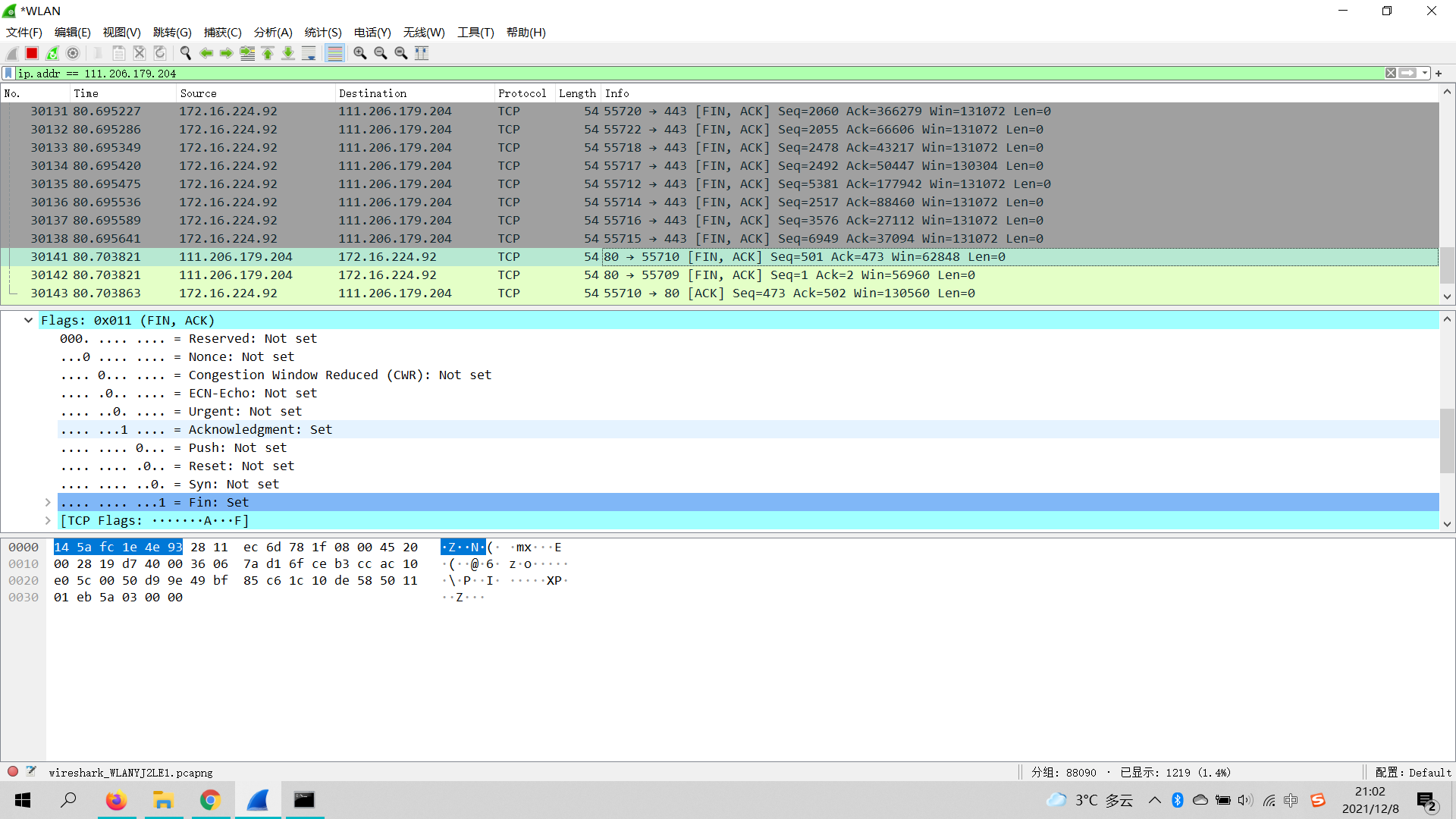Open display filter history dropdown
This screenshot has width=1456, height=819.
click(1425, 74)
